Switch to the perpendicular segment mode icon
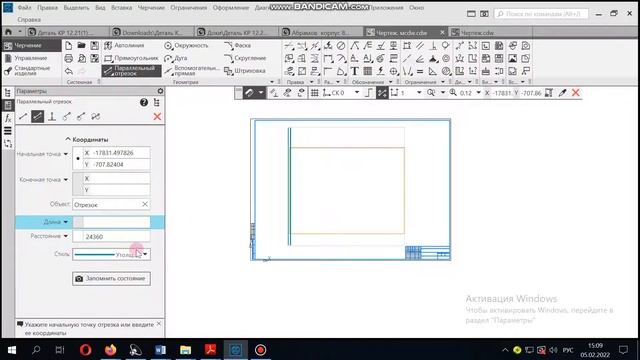This screenshot has width=640, height=360. point(52,117)
